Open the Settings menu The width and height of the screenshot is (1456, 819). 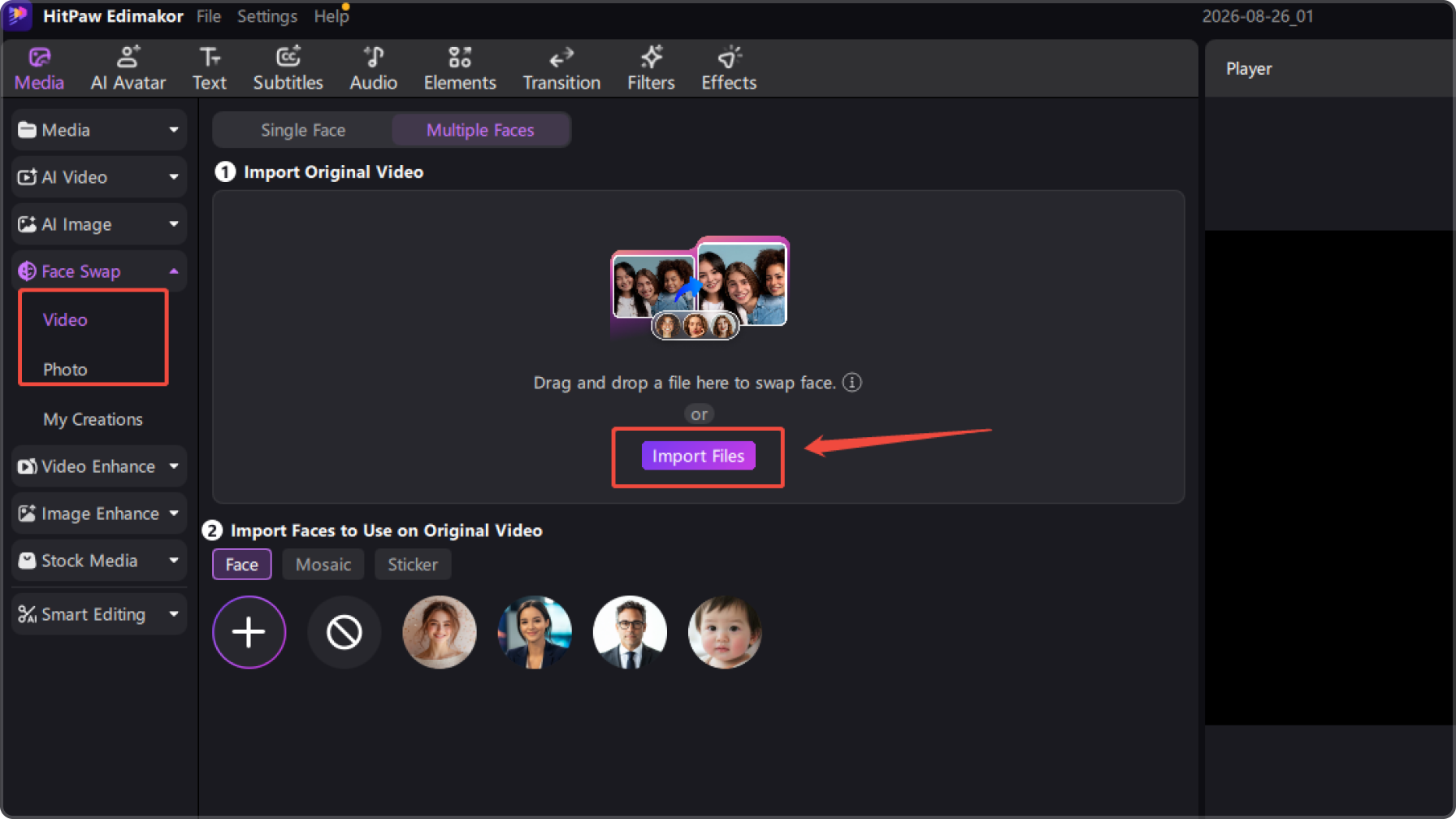click(x=267, y=16)
